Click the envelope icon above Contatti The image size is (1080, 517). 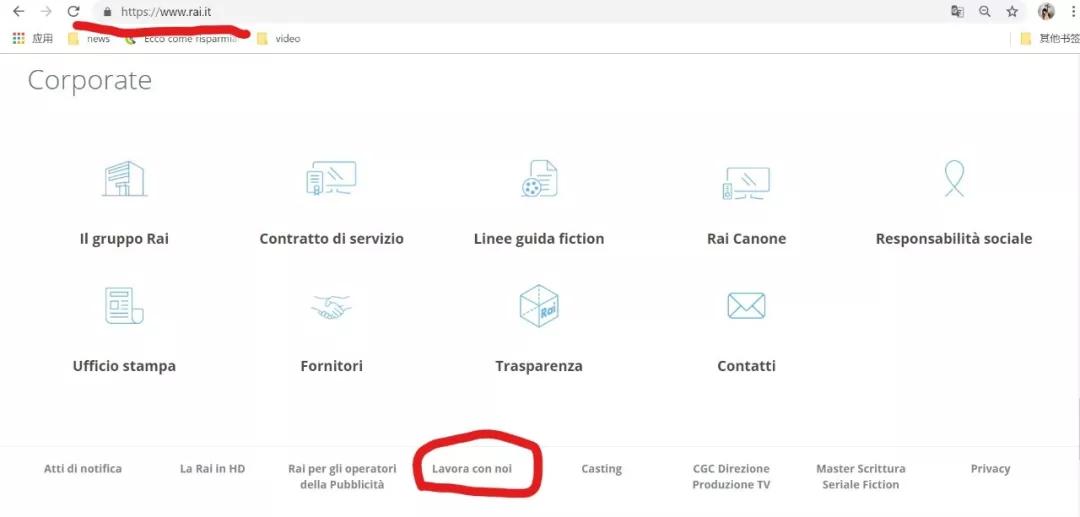click(x=747, y=306)
